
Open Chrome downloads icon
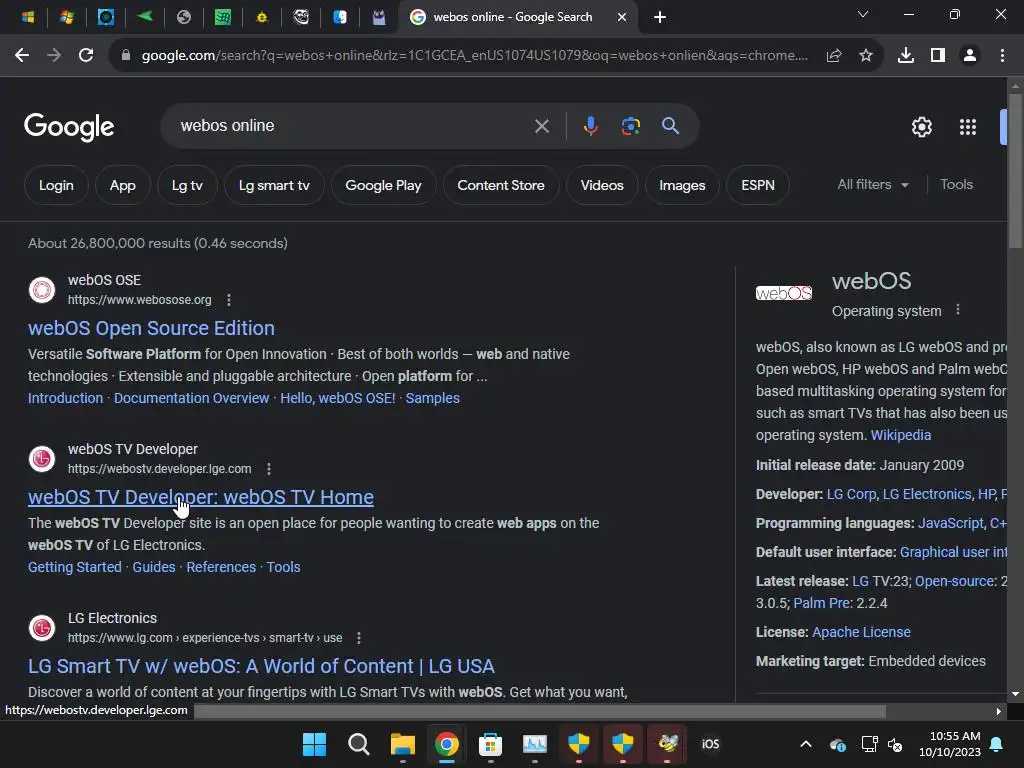(x=906, y=56)
